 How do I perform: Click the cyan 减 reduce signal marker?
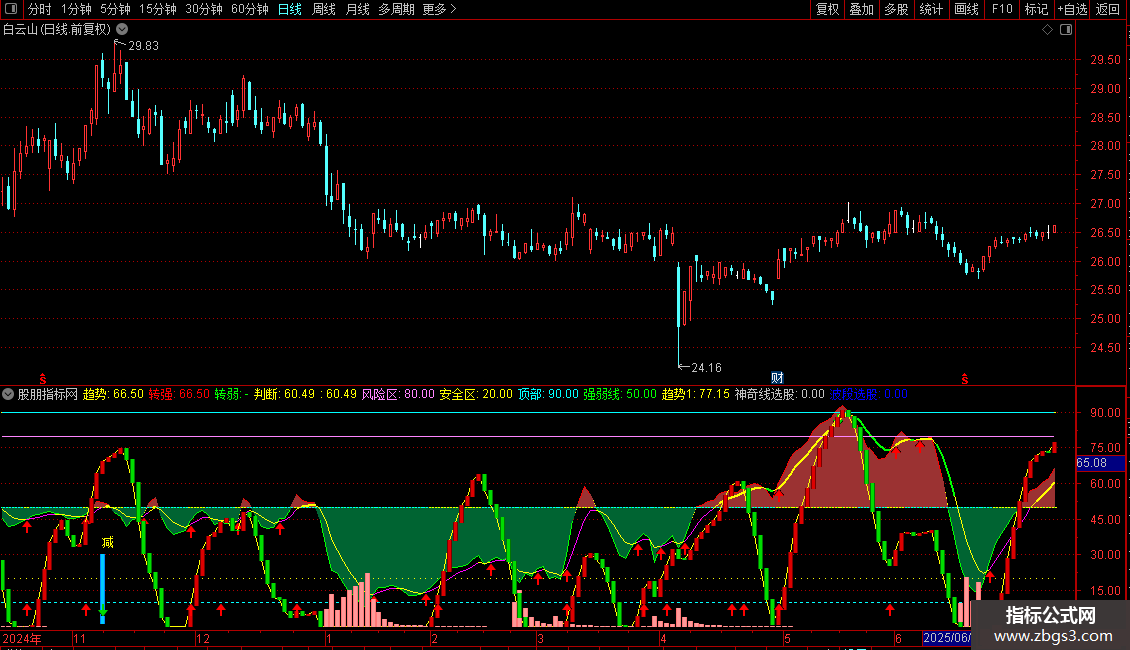coord(107,543)
